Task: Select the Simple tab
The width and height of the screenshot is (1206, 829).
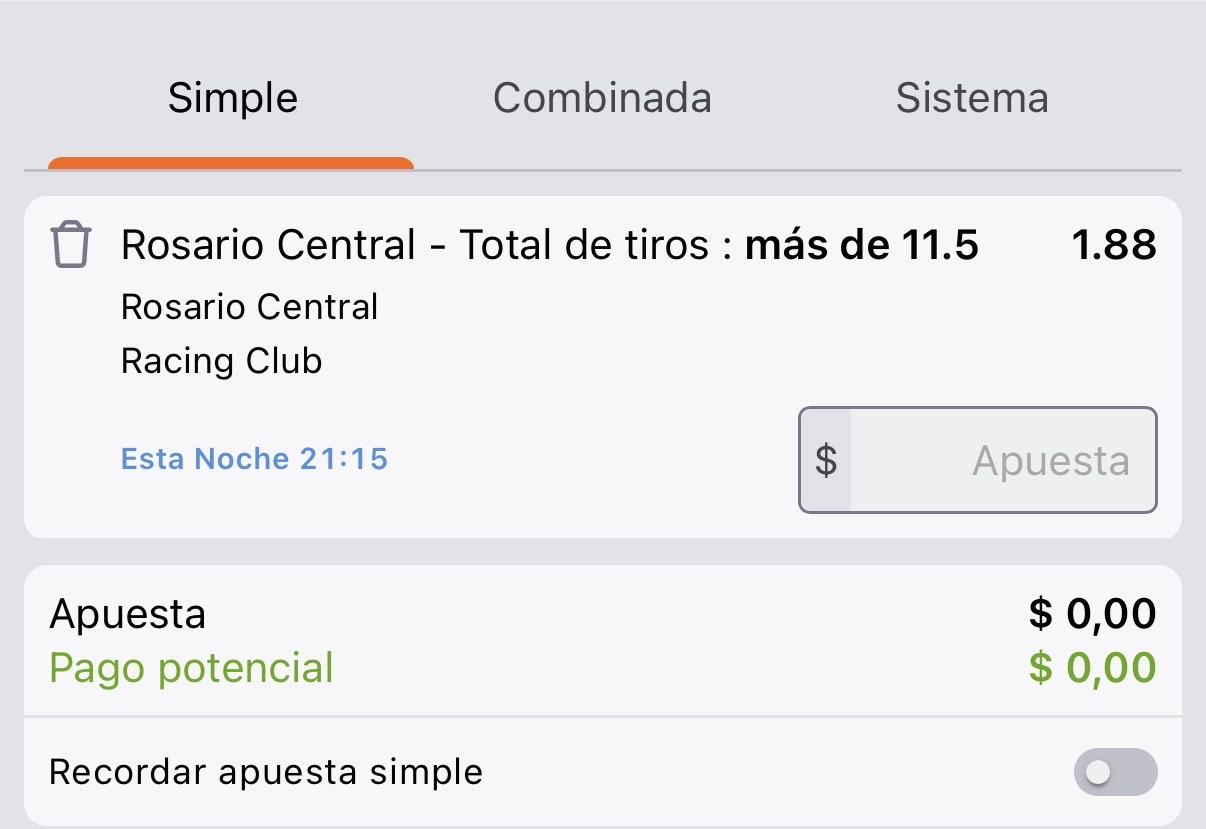Action: click(x=233, y=98)
